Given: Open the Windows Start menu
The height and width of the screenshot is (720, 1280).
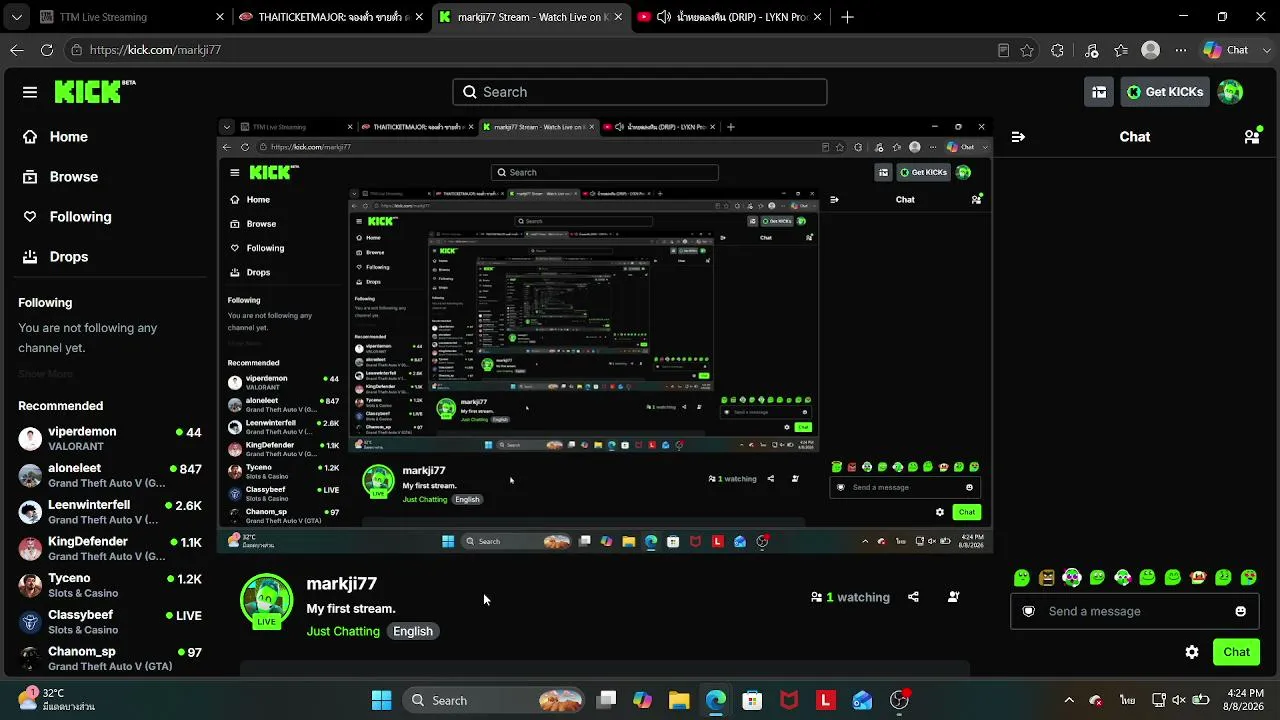Looking at the screenshot, I should point(382,700).
